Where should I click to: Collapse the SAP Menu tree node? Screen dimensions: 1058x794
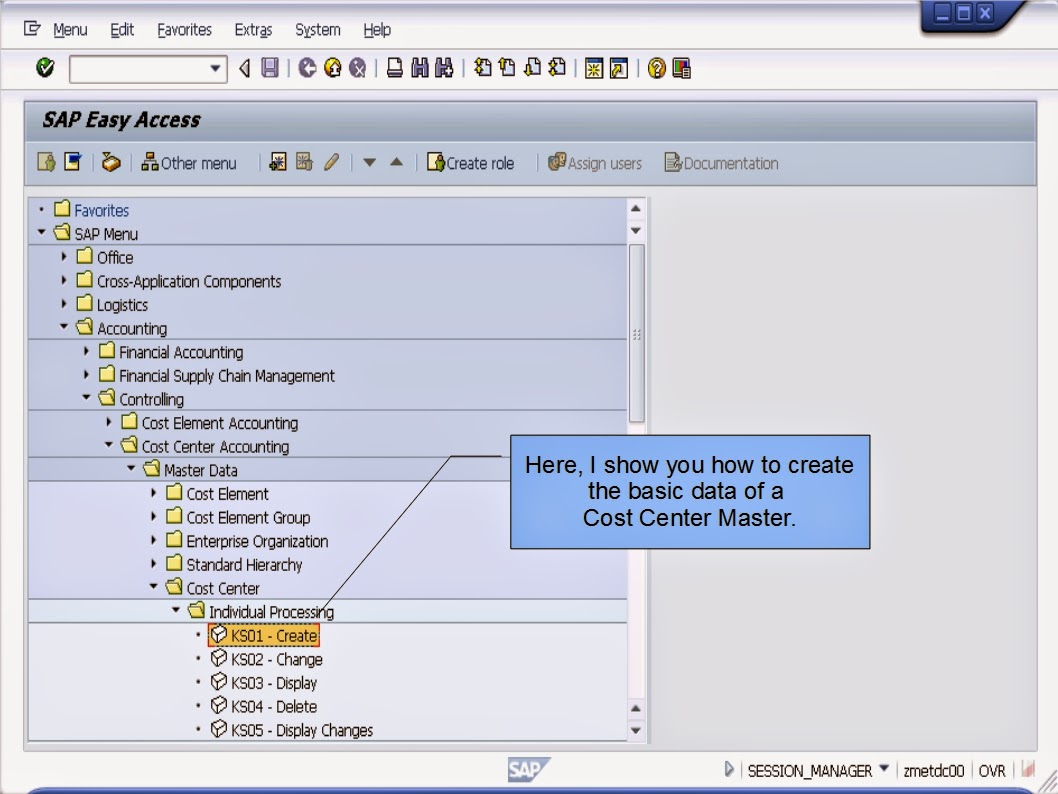[42, 233]
